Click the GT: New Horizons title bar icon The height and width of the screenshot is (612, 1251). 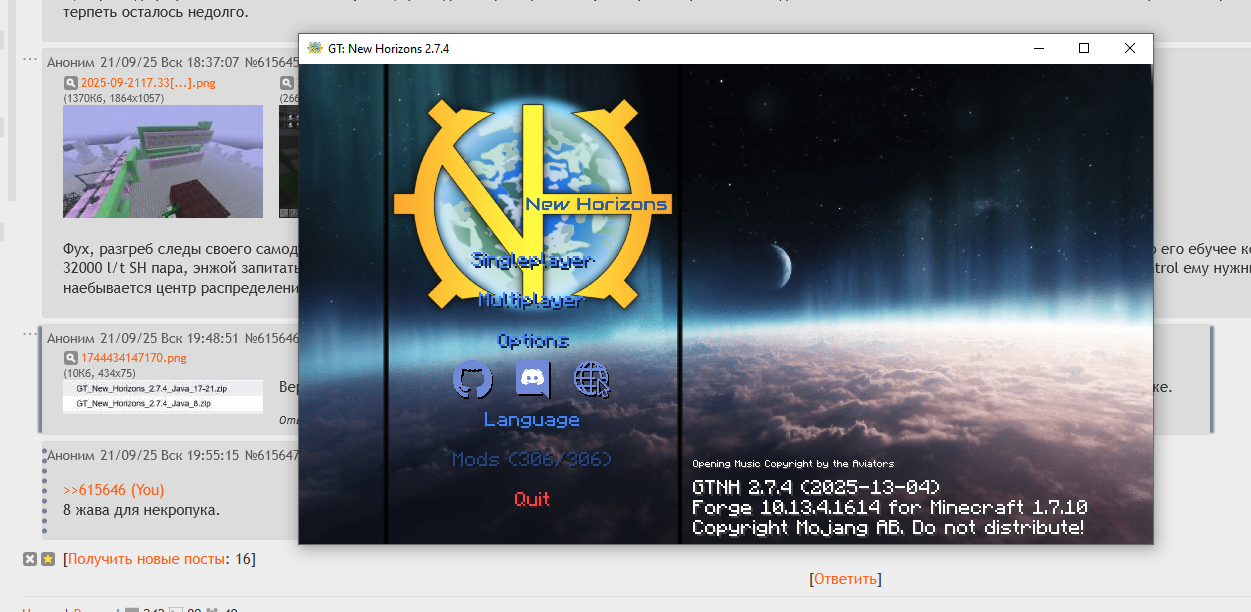point(315,48)
